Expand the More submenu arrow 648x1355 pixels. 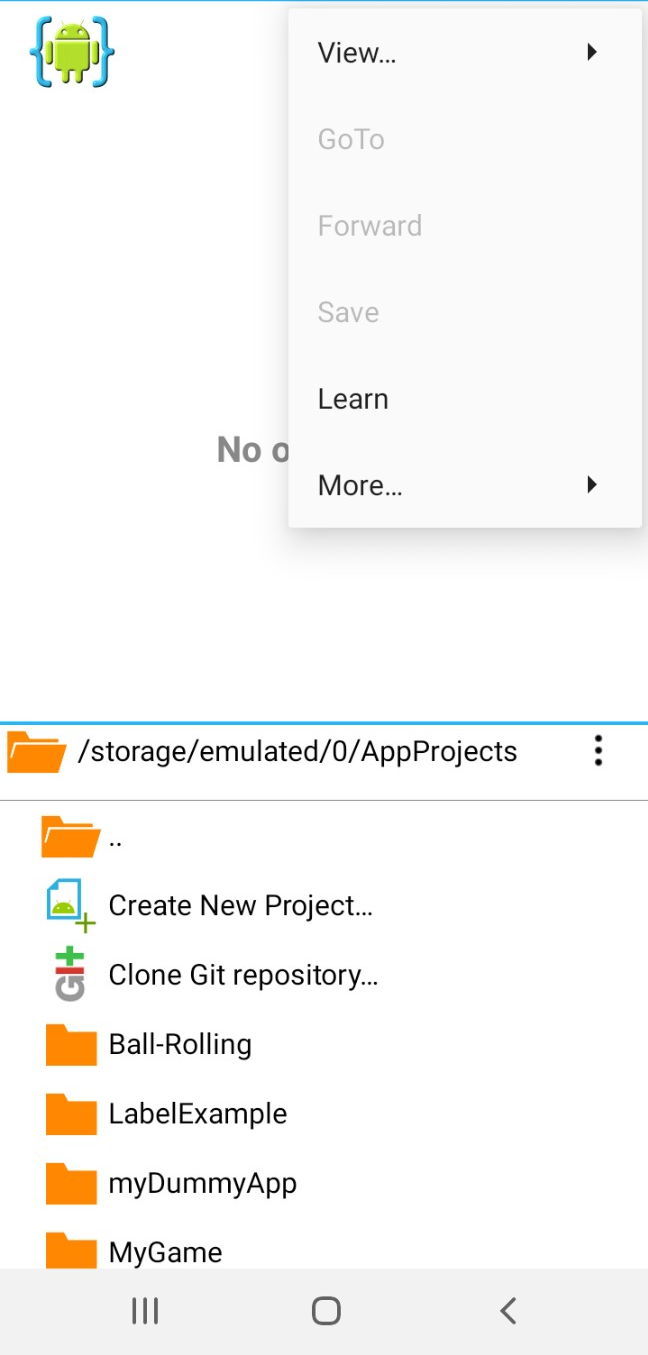[592, 484]
